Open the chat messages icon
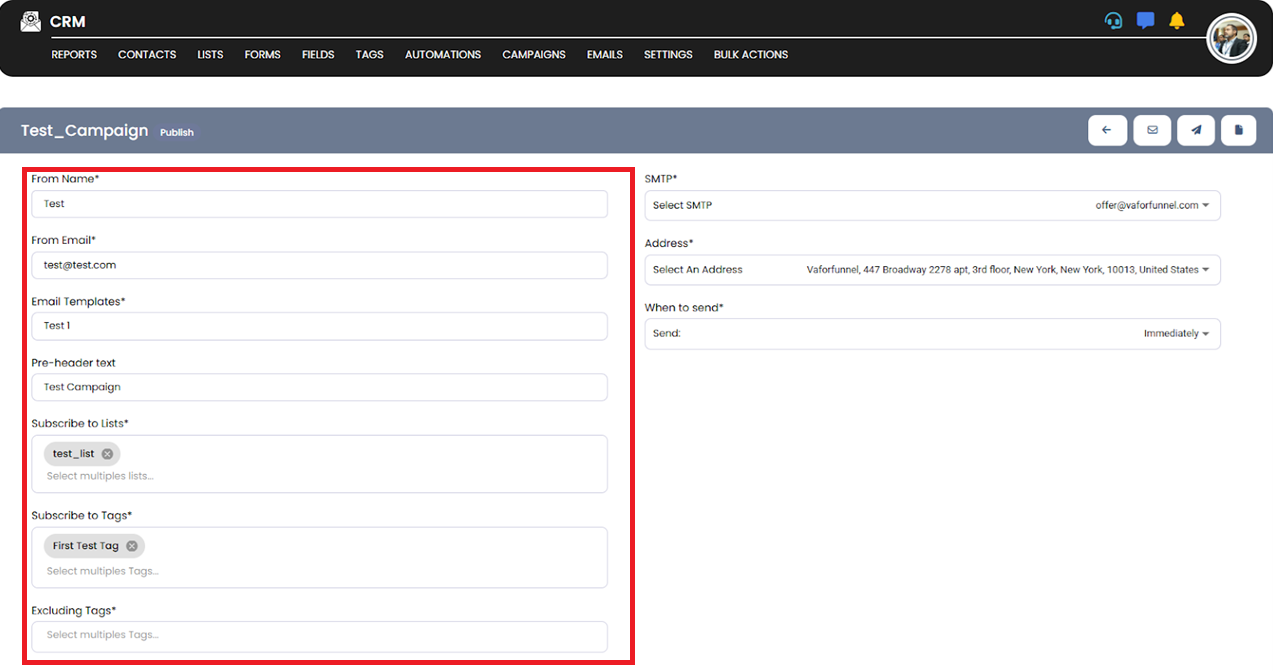This screenshot has width=1273, height=671. 1146,21
